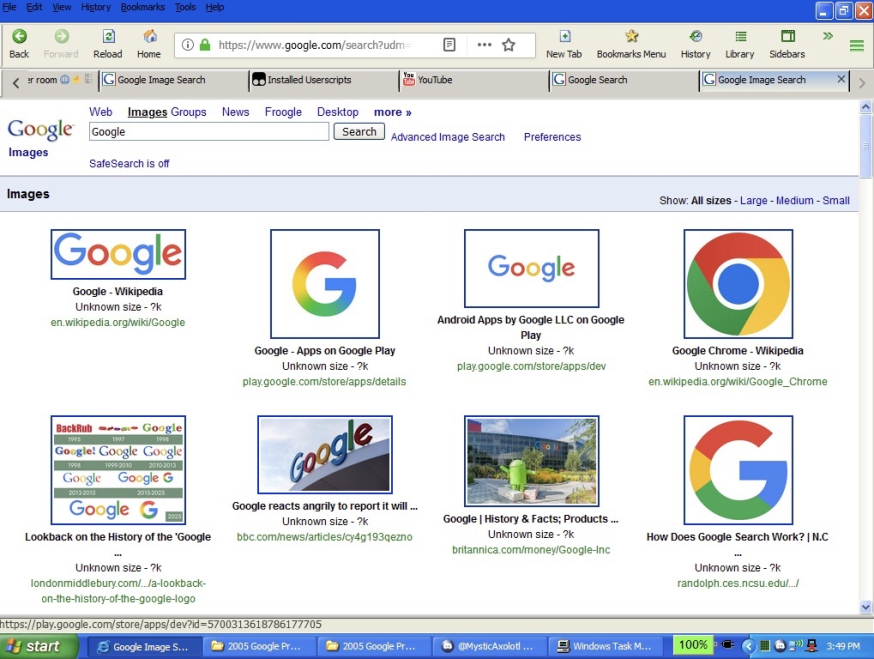Open the BBC Google sign thumbnail
Screen dimensions: 874x659
(x=325, y=454)
